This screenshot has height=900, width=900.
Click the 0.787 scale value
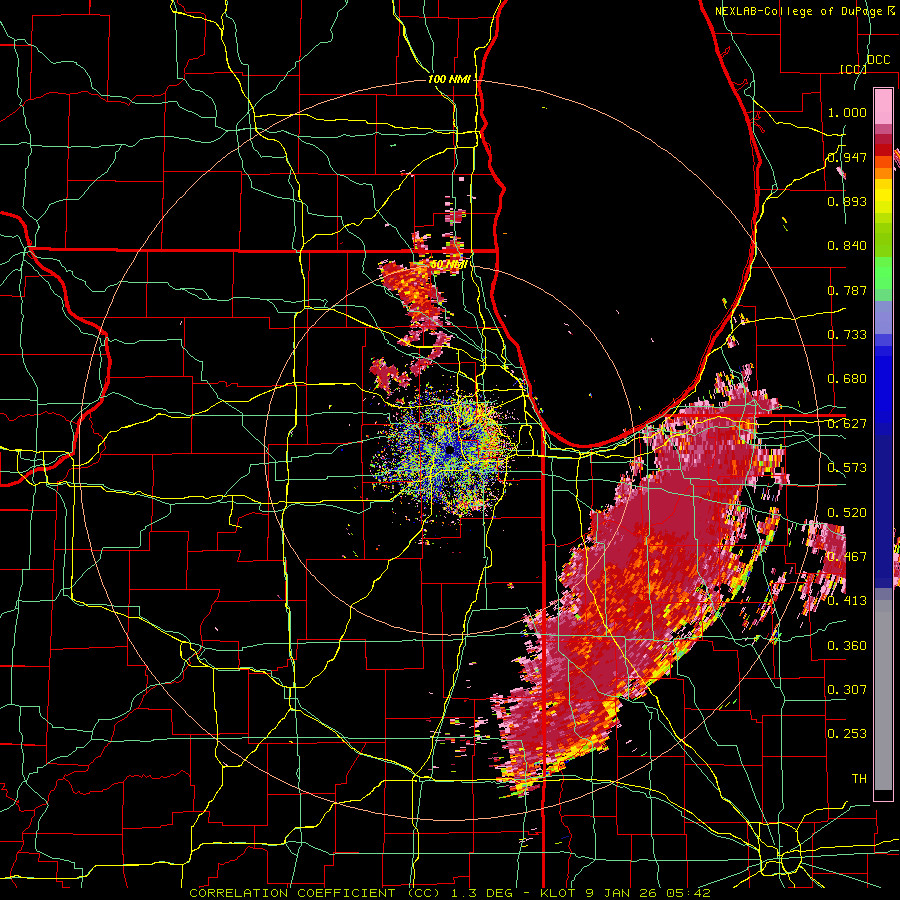point(847,290)
